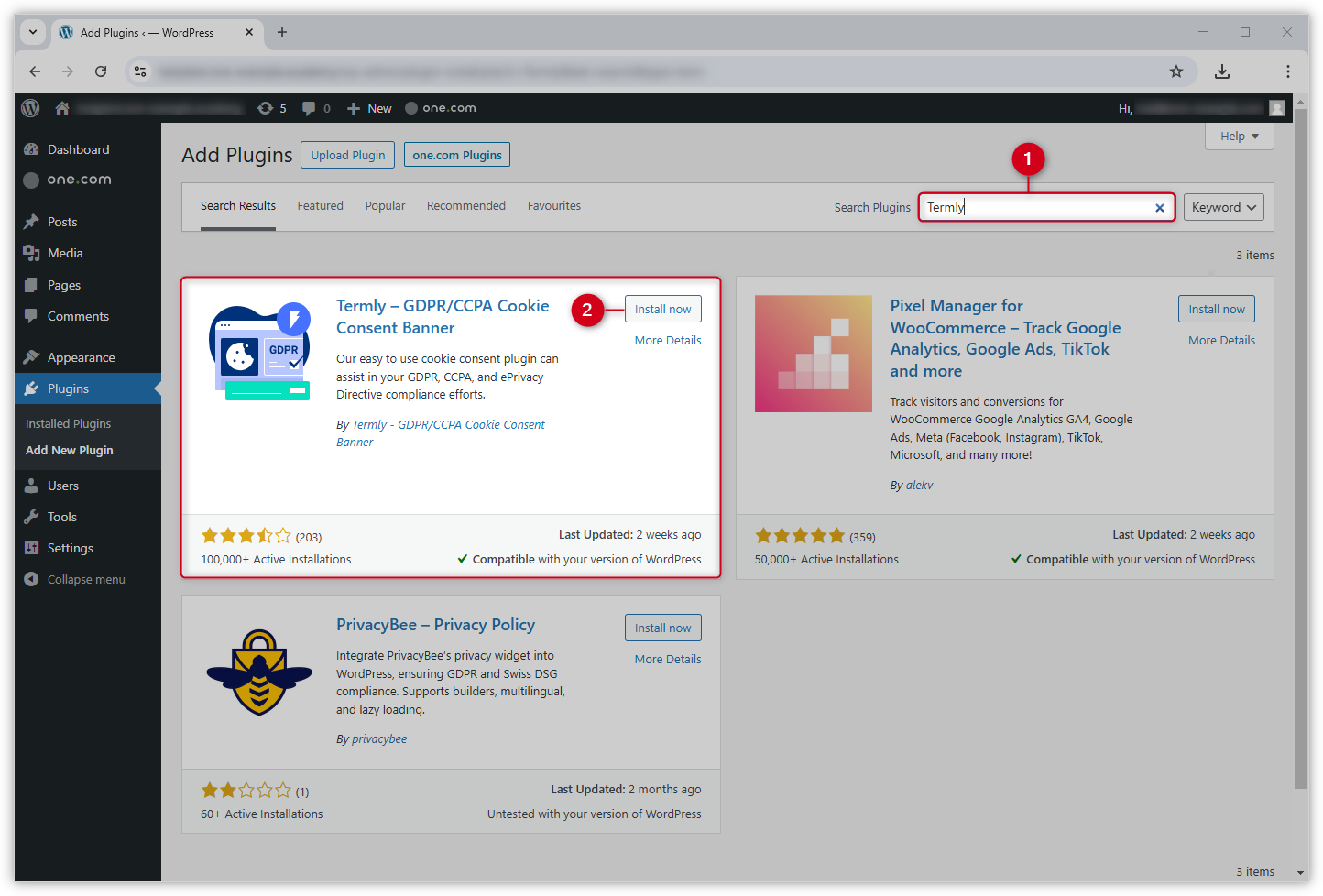
Task: Click the Termly plugin star rating
Action: click(246, 535)
